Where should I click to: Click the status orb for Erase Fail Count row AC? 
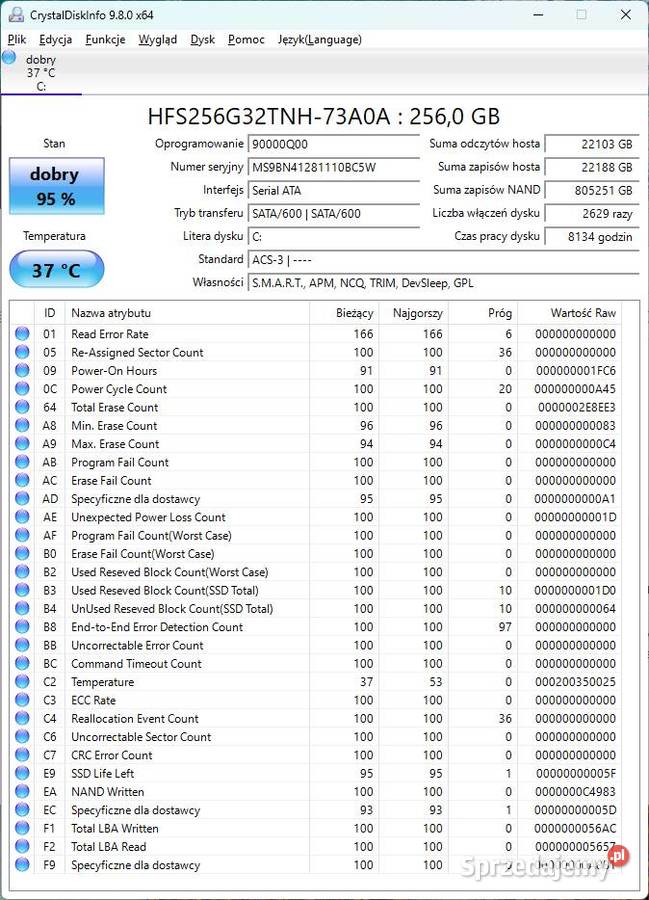[22, 480]
